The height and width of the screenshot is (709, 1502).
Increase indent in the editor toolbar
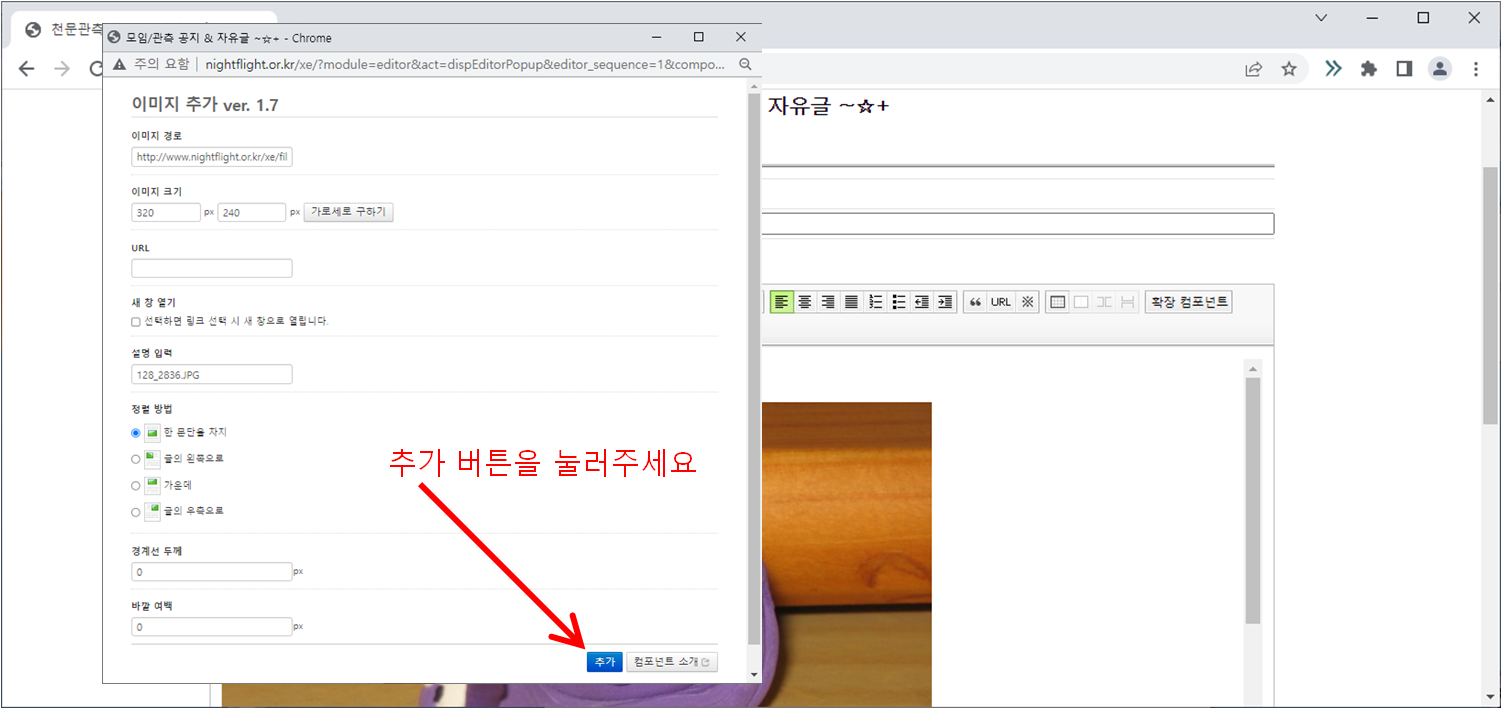[x=945, y=302]
